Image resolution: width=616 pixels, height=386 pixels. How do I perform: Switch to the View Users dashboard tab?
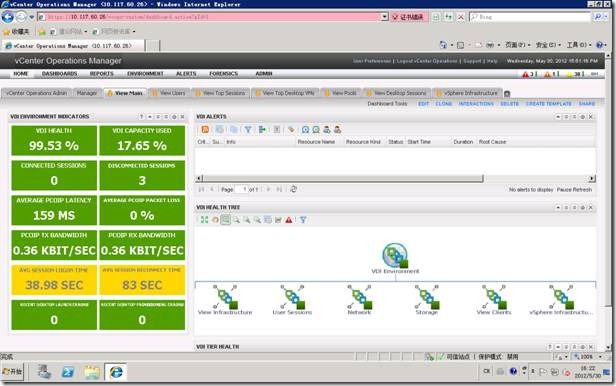(169, 93)
